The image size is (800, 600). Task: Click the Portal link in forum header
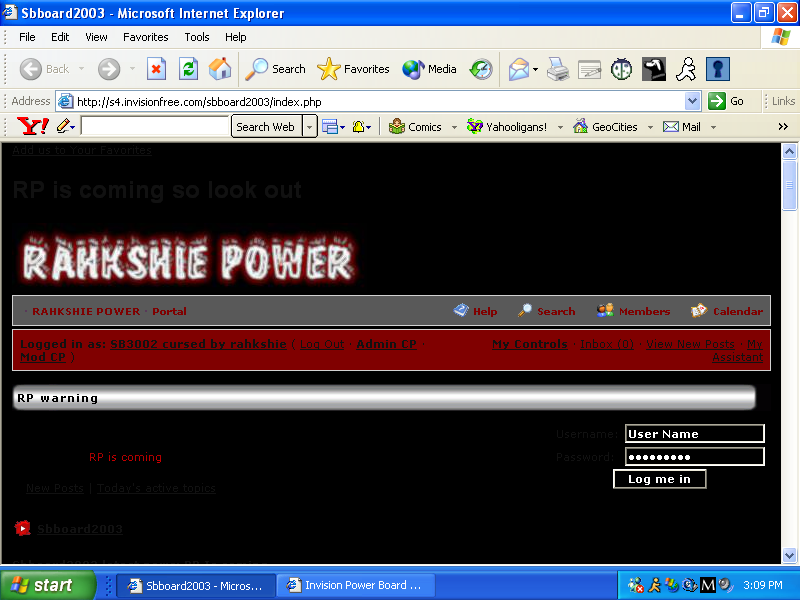pyautogui.click(x=169, y=311)
